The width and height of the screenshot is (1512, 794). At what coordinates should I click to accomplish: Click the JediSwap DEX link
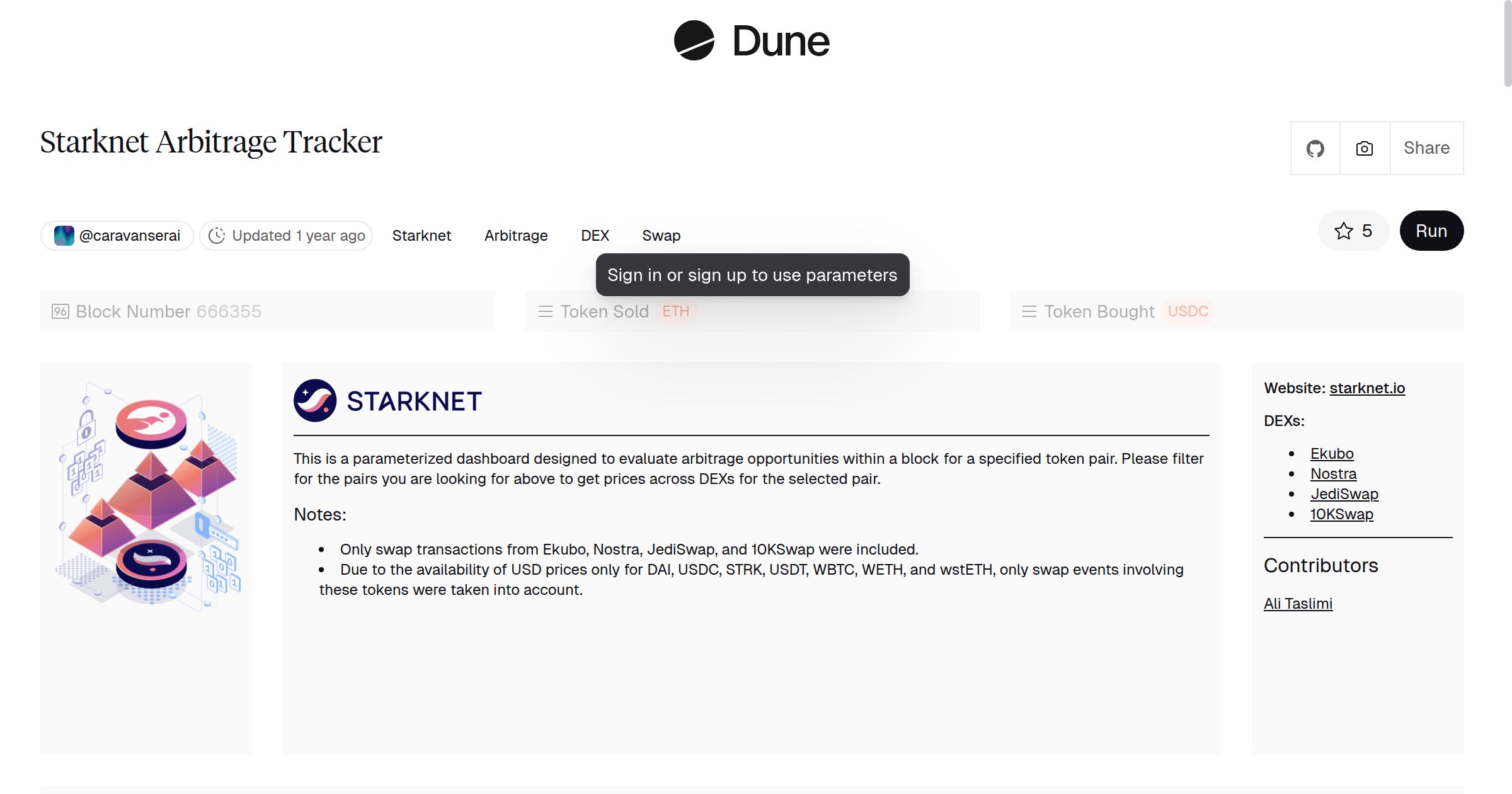[1343, 493]
